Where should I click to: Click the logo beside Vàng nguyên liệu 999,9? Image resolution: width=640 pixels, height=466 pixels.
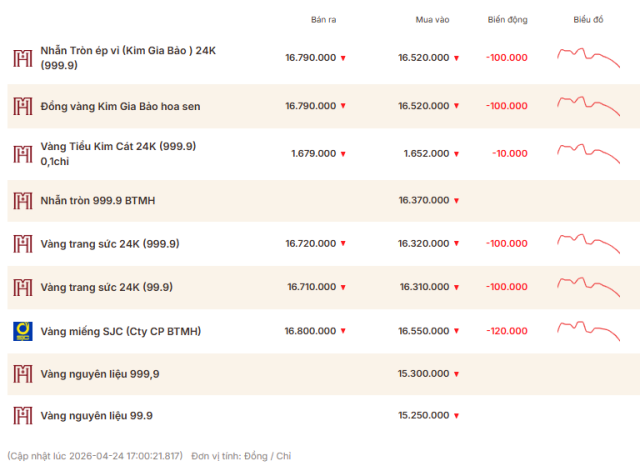click(x=22, y=374)
